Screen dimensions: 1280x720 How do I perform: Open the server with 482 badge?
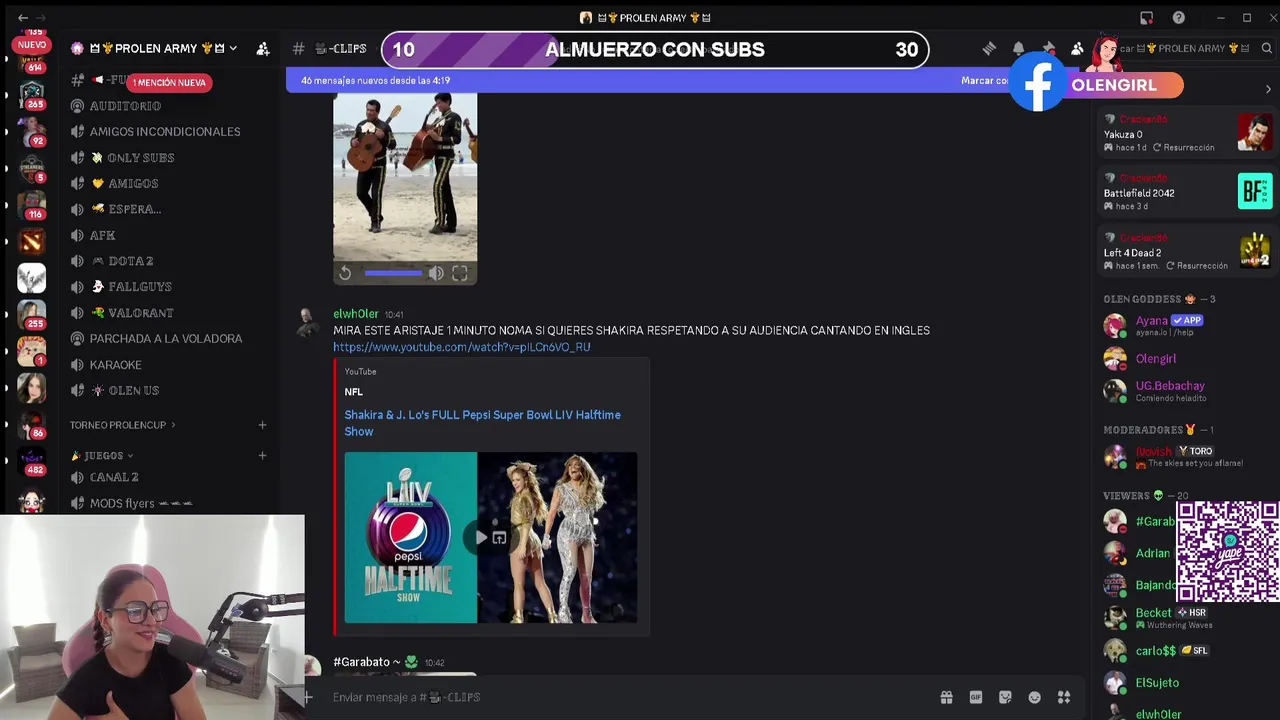tap(32, 460)
